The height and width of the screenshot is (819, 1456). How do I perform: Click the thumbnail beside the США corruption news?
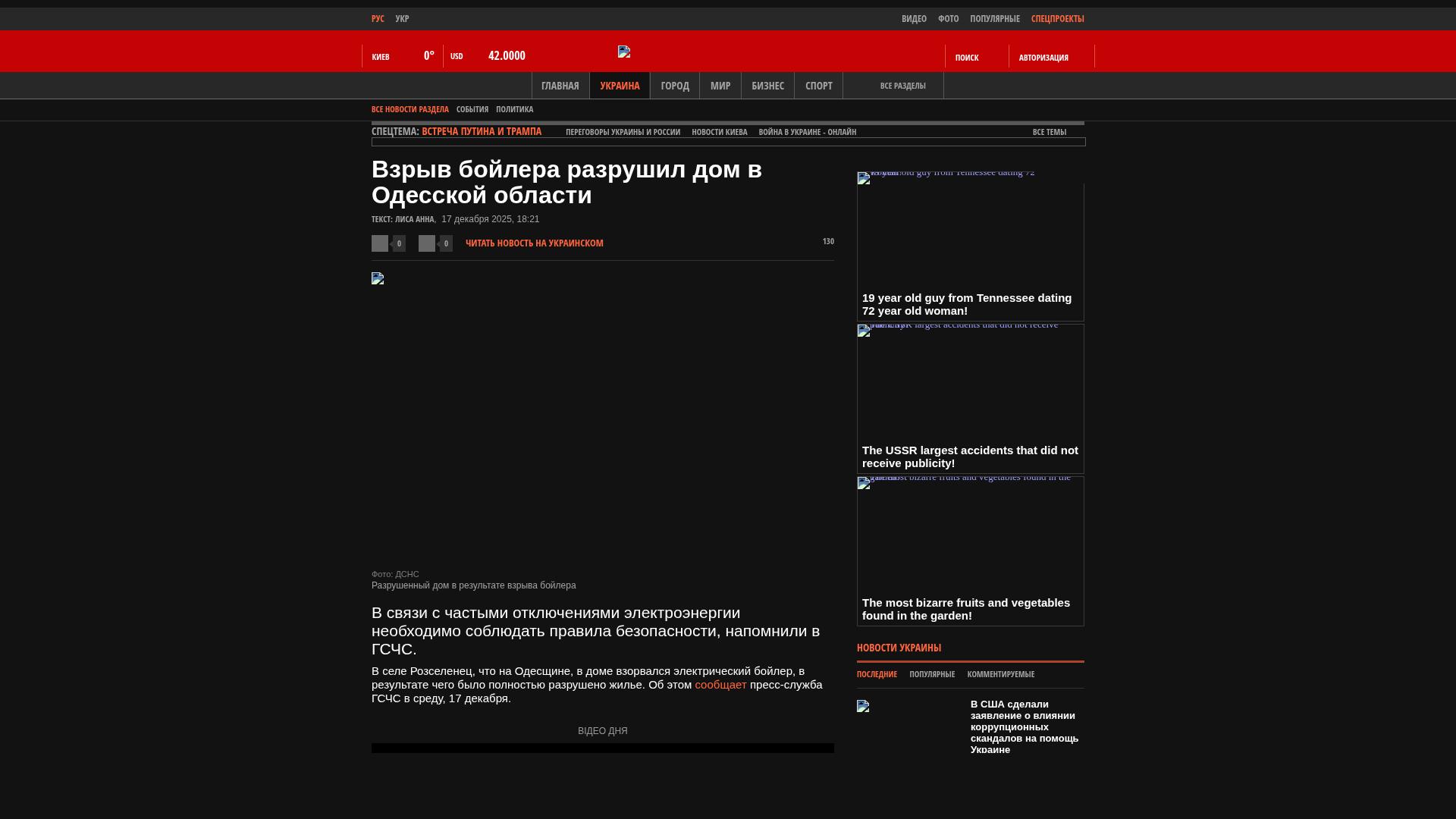(x=863, y=706)
